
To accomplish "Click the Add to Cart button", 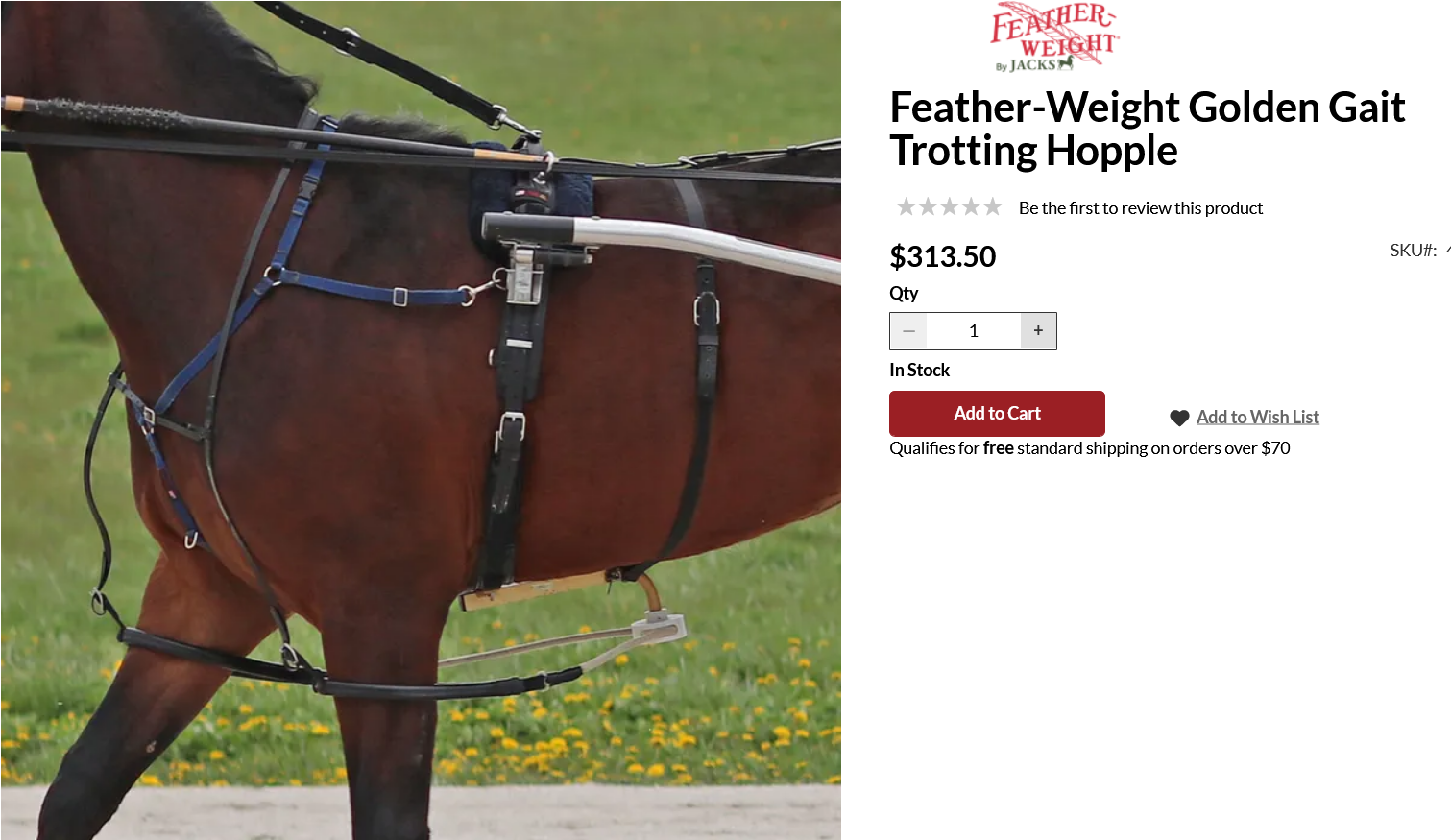I will 997,414.
